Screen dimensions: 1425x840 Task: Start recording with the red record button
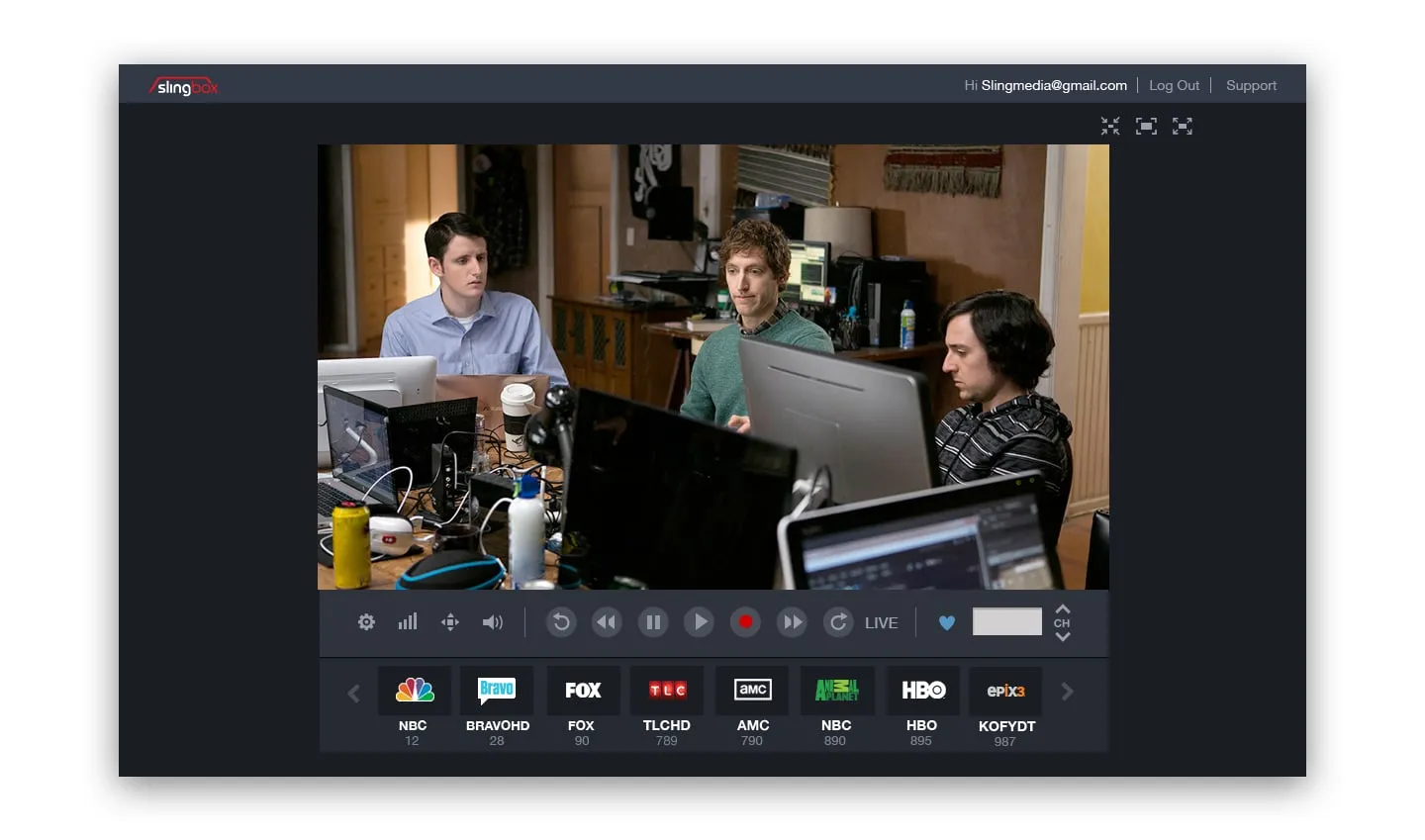[x=745, y=622]
